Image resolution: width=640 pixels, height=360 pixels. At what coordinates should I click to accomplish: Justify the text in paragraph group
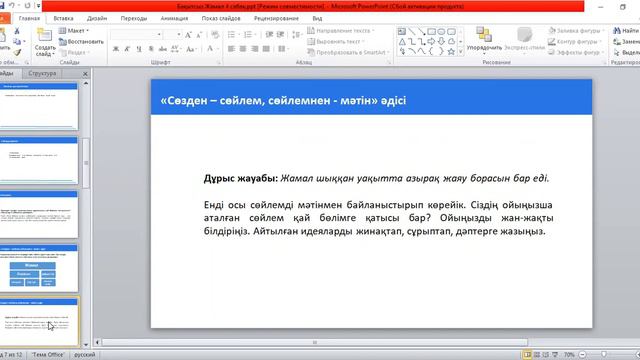pyautogui.click(x=266, y=49)
